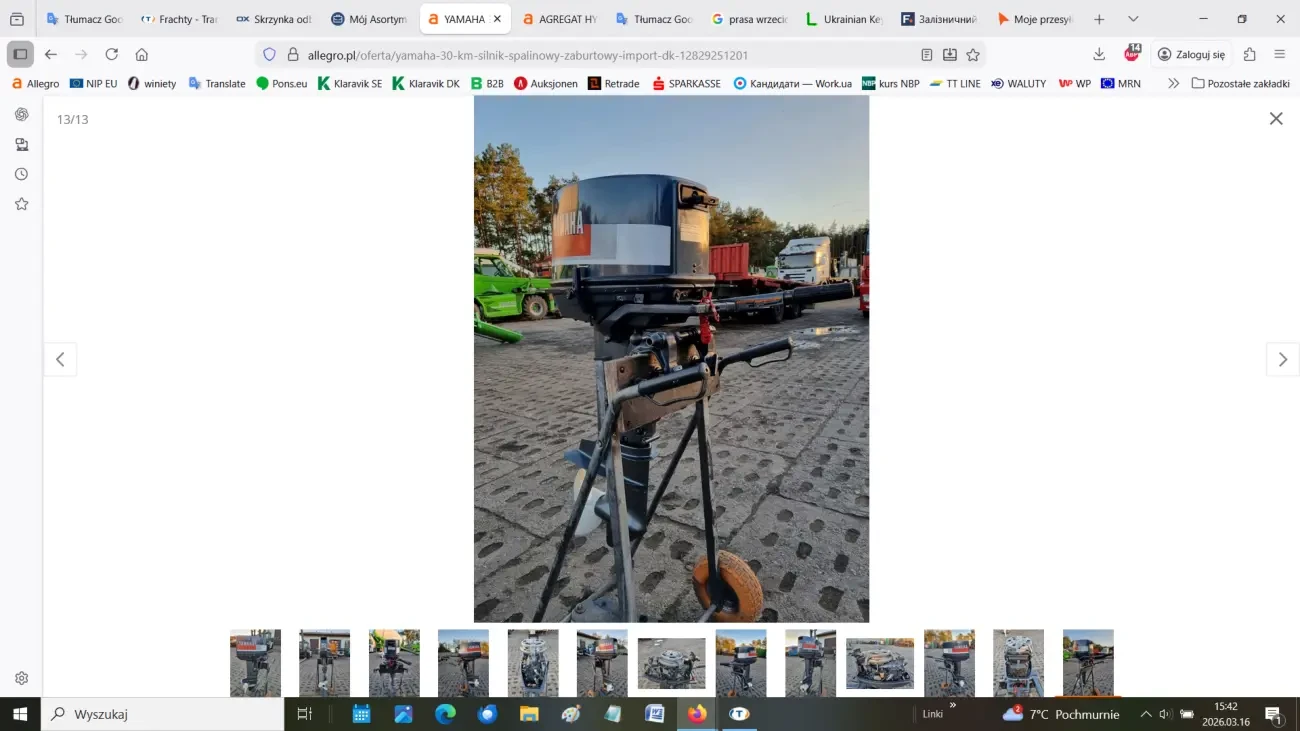
Task: Toggle reader view in the address bar
Action: pyautogui.click(x=927, y=55)
